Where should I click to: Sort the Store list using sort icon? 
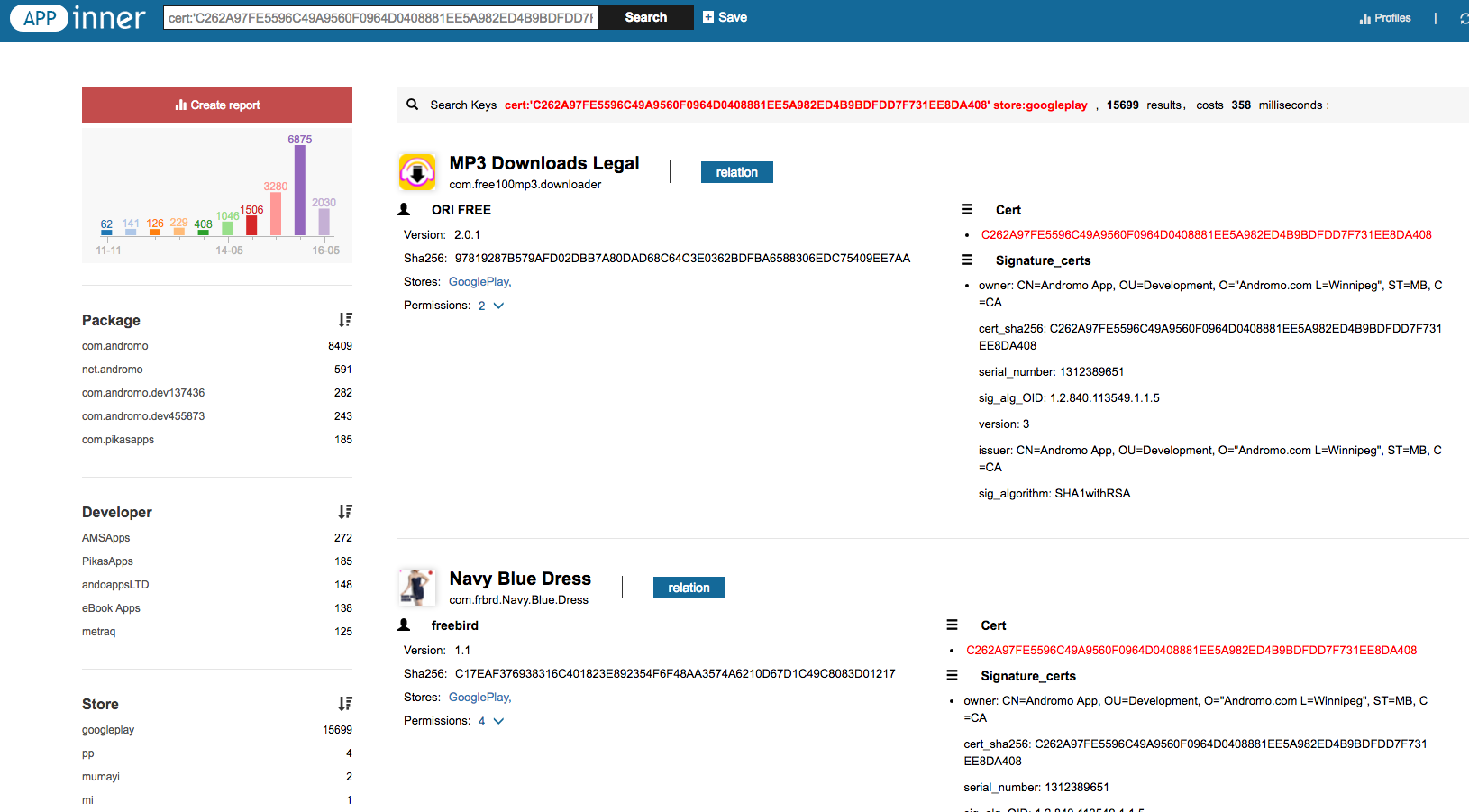click(x=345, y=704)
